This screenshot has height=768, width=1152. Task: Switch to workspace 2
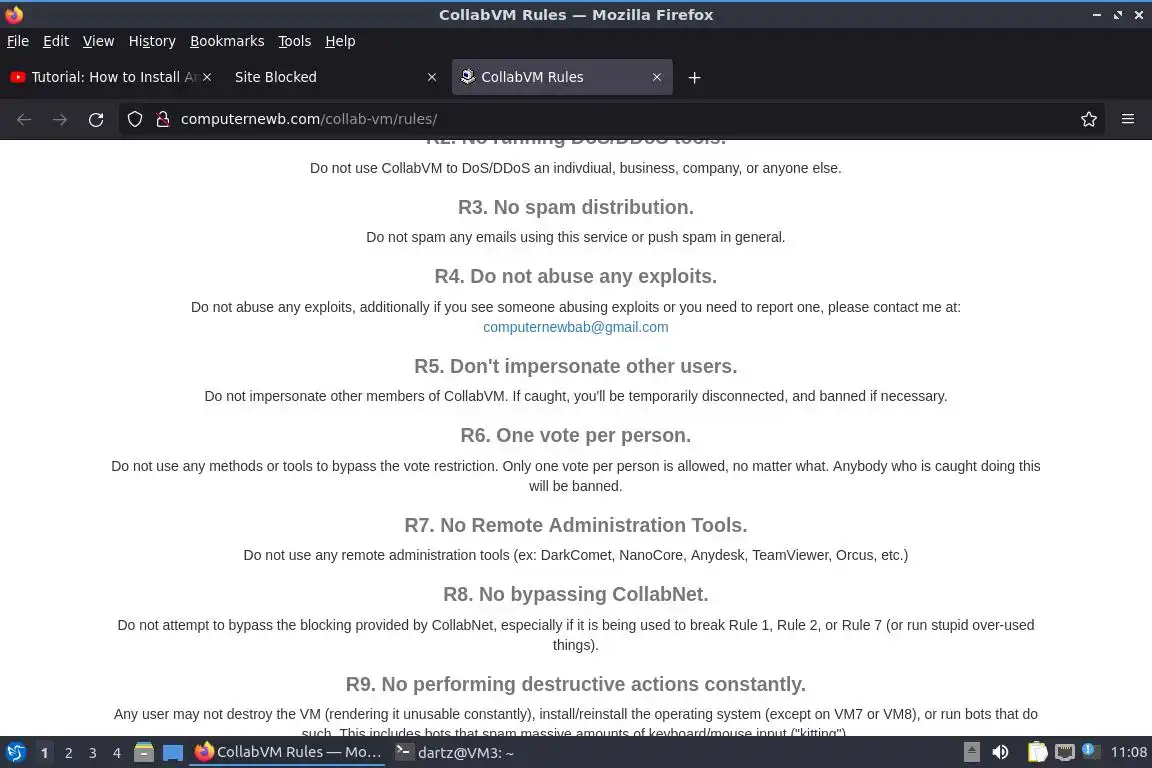(69, 753)
